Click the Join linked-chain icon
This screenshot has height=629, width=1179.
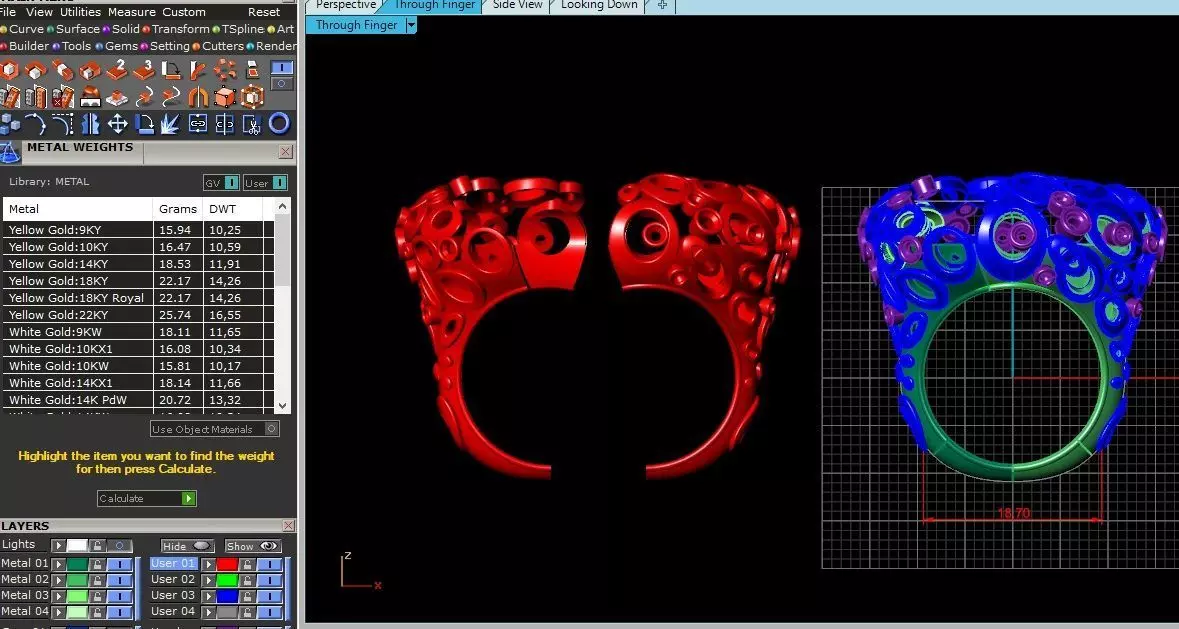pos(198,123)
